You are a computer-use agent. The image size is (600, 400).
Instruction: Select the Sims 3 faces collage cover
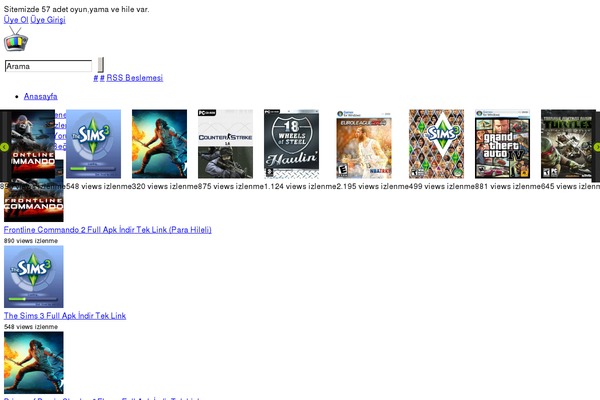click(437, 144)
